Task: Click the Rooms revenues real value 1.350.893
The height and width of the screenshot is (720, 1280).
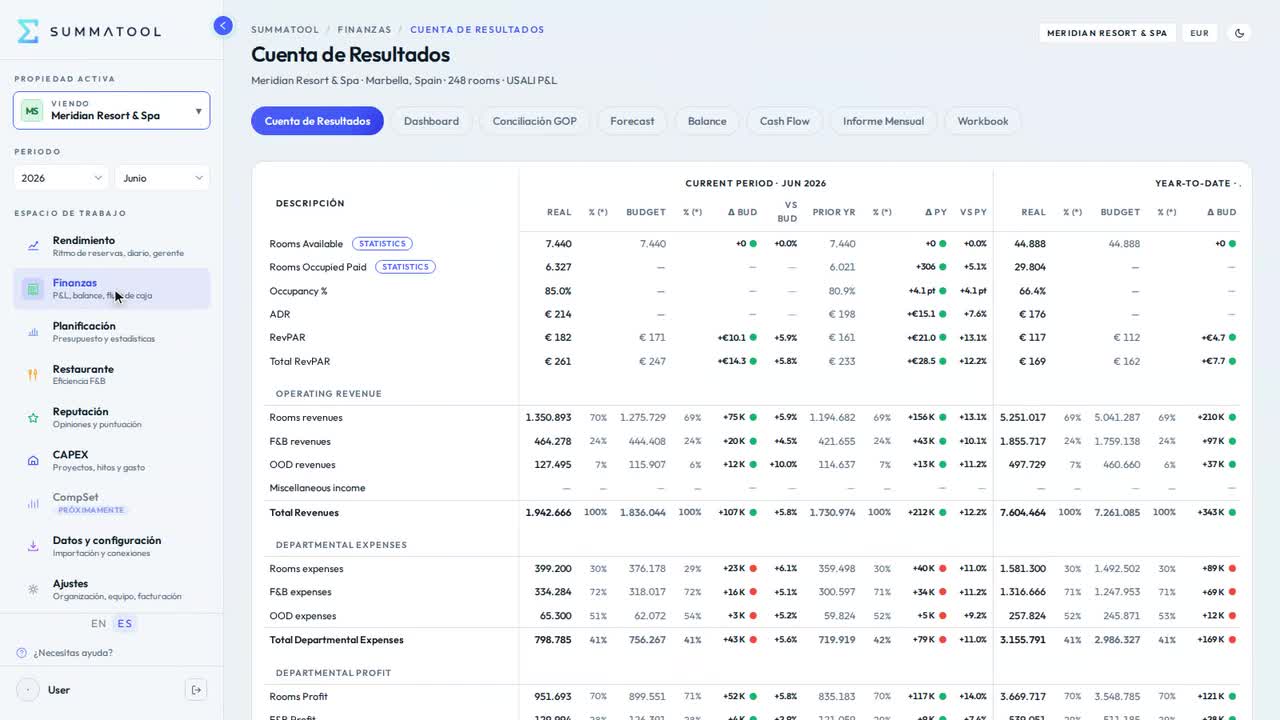Action: click(548, 418)
